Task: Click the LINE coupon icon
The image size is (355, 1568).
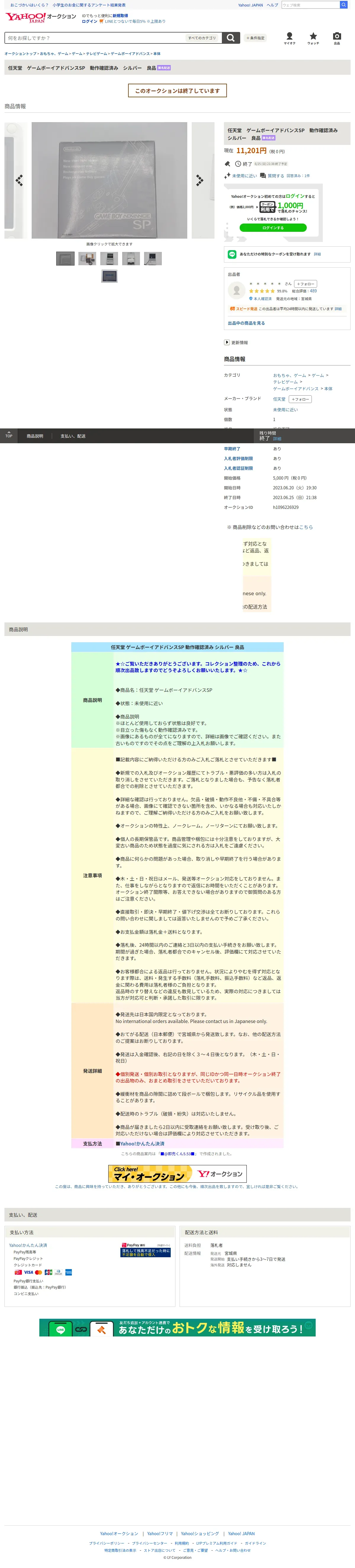Action: pyautogui.click(x=232, y=255)
